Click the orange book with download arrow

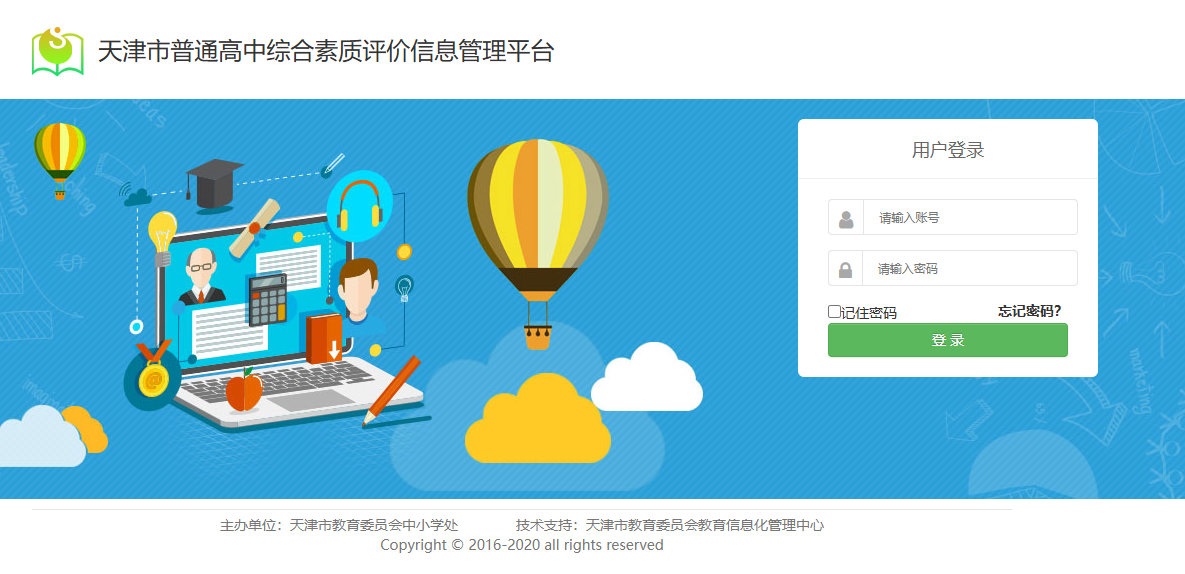point(324,338)
